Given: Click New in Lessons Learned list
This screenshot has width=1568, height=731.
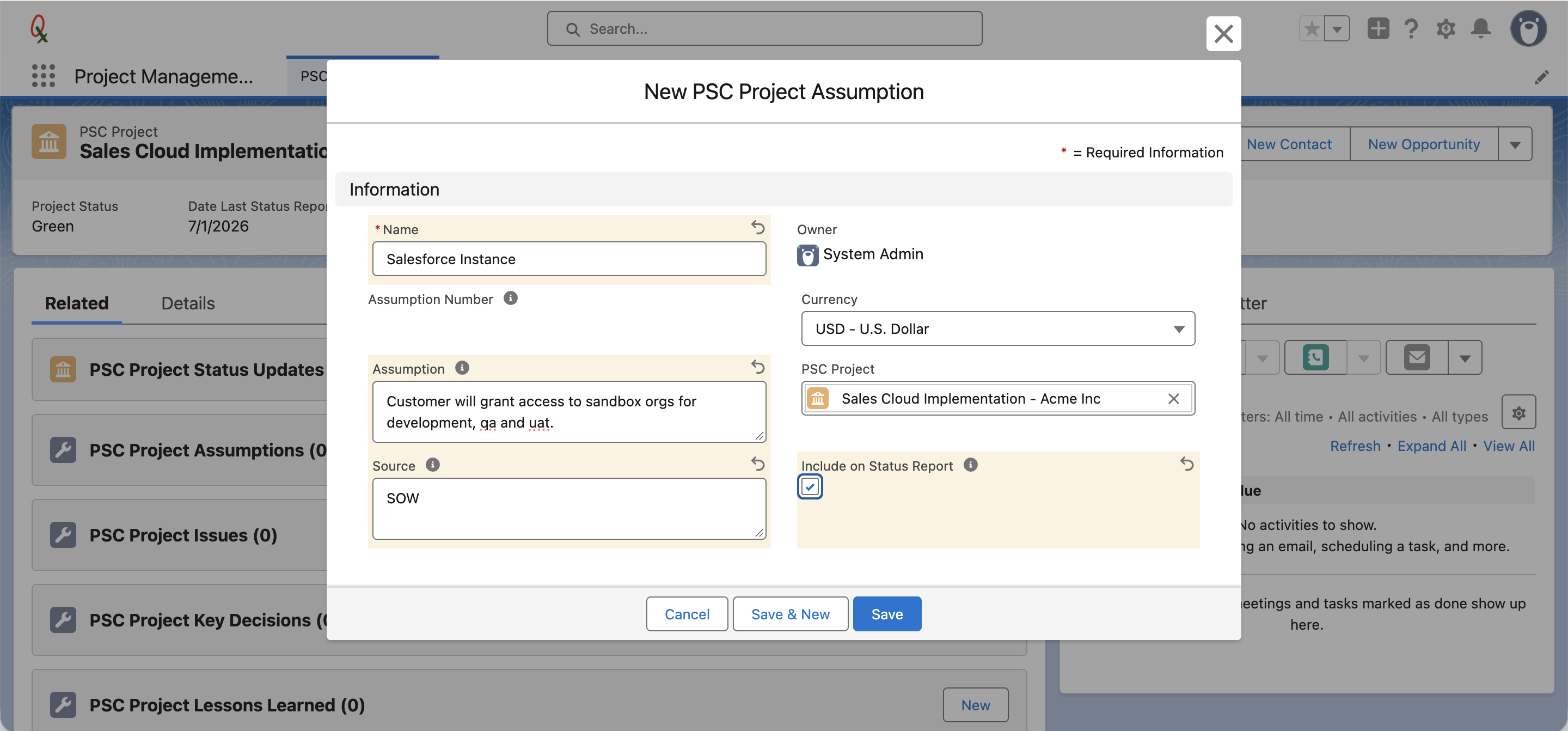Looking at the screenshot, I should click(975, 705).
